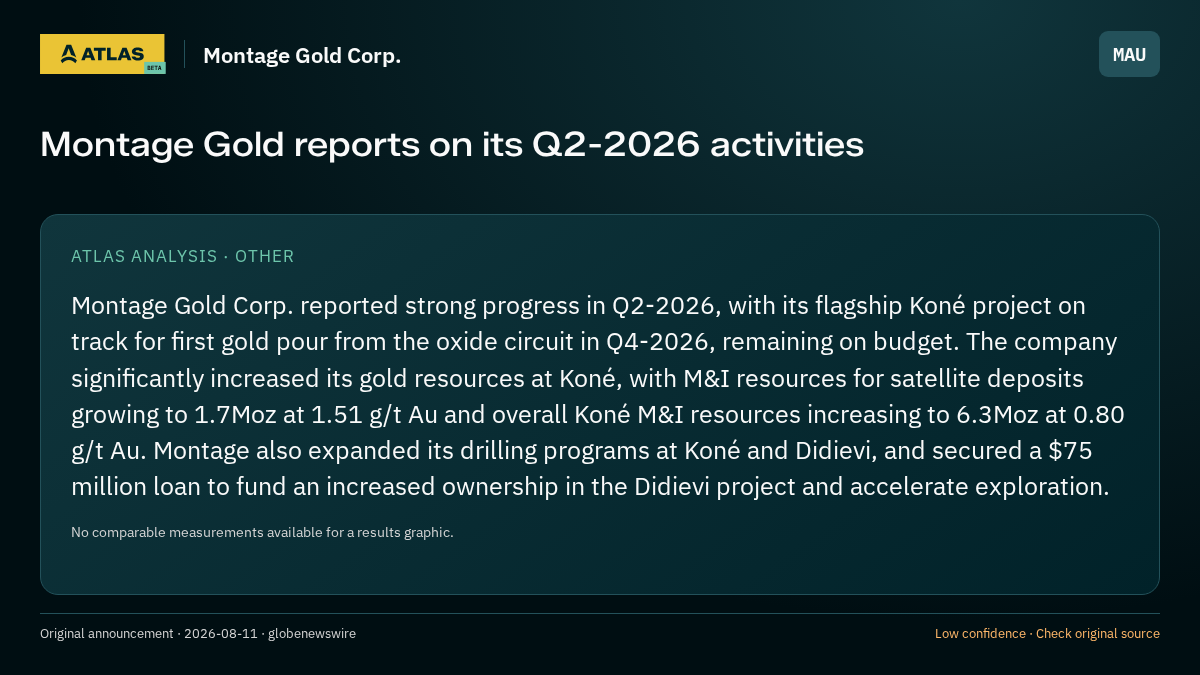The width and height of the screenshot is (1200, 675).
Task: Click the Atlas logo badge
Action: pyautogui.click(x=102, y=54)
